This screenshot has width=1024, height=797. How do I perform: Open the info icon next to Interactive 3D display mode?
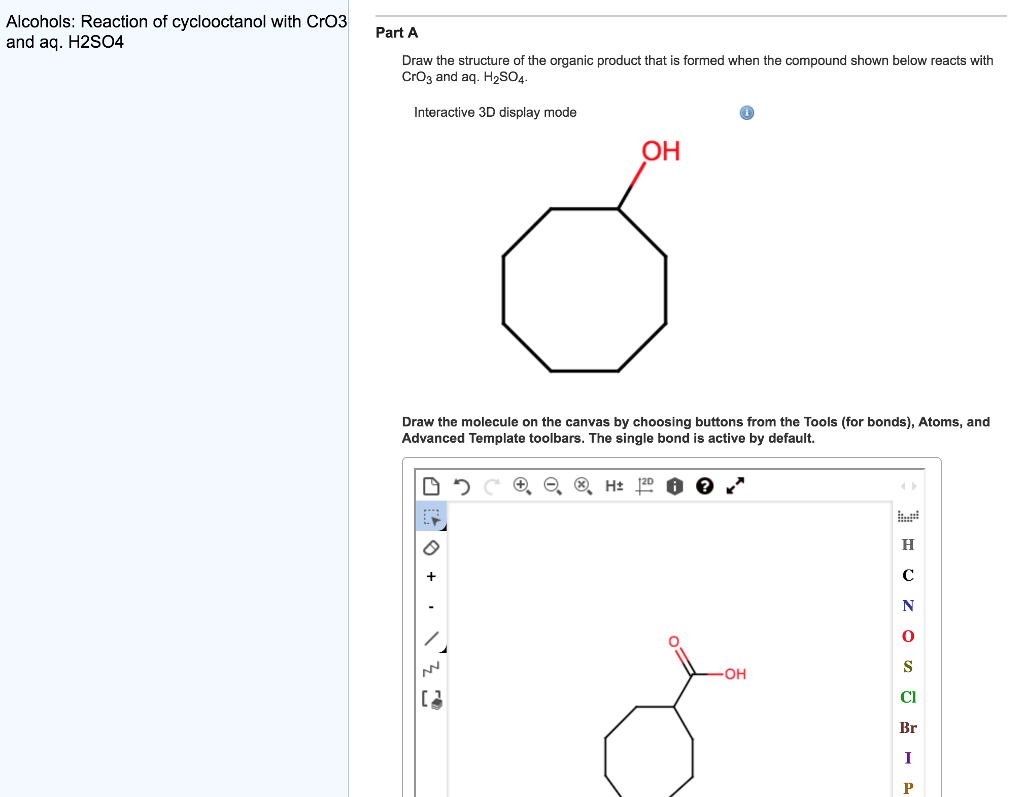click(x=746, y=113)
